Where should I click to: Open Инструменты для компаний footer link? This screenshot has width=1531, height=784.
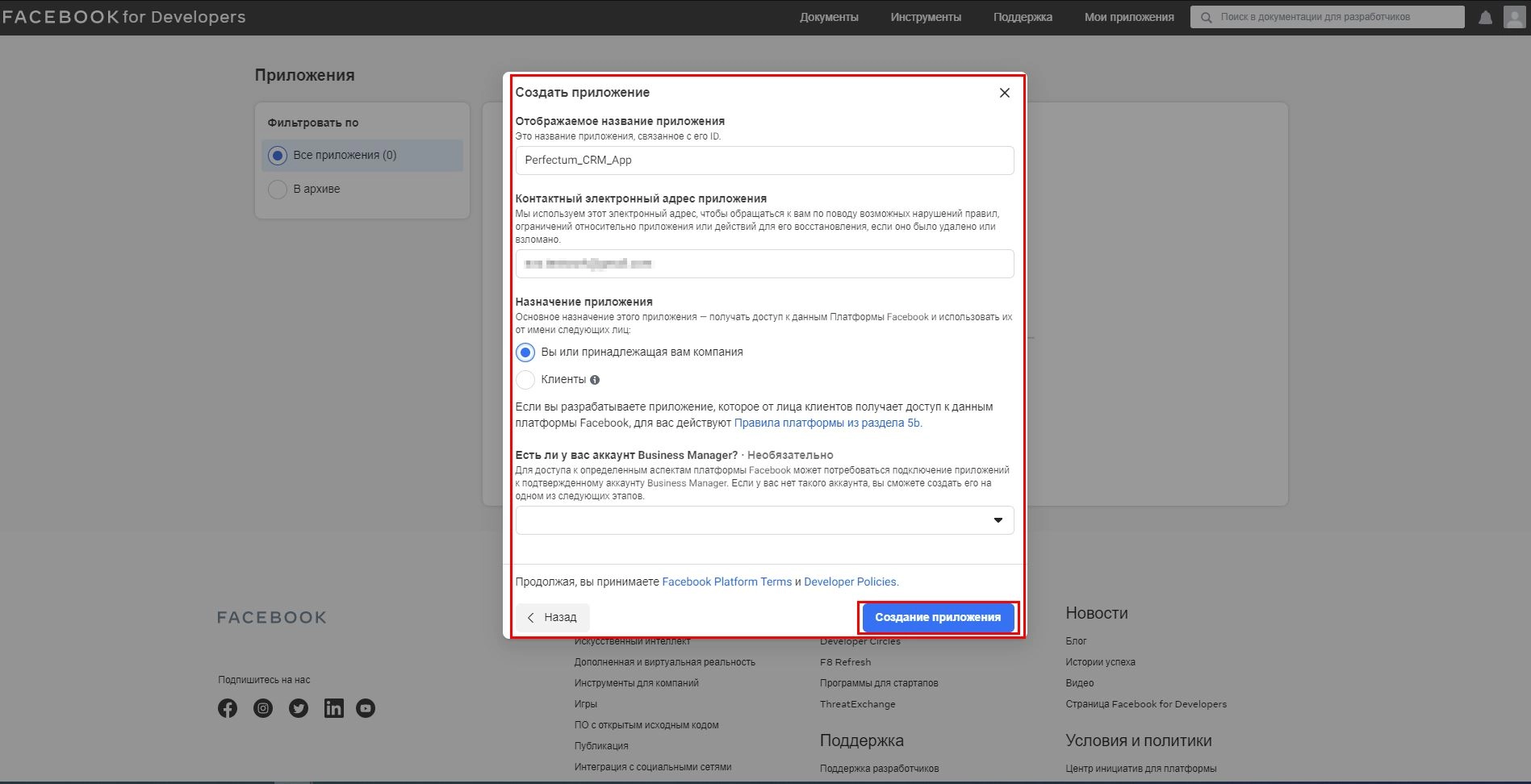coord(637,683)
